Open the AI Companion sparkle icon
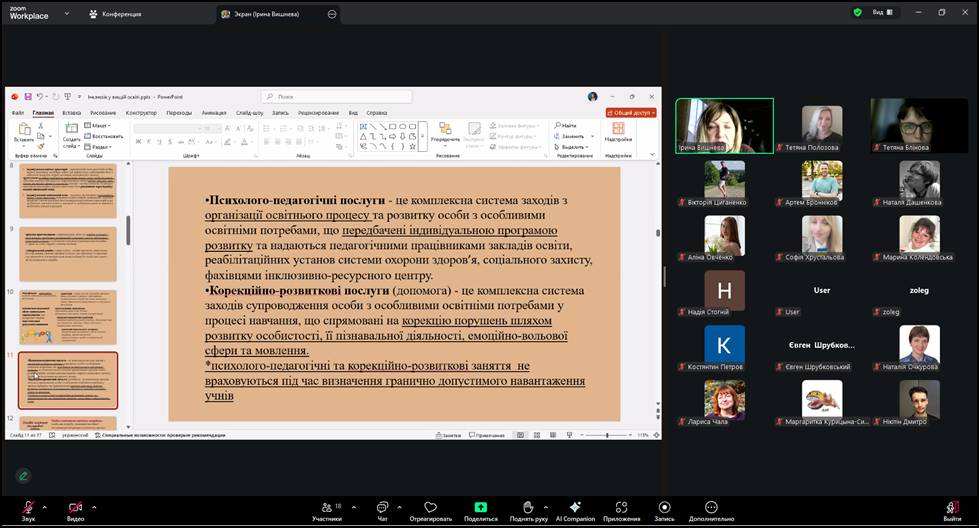 pos(575,507)
